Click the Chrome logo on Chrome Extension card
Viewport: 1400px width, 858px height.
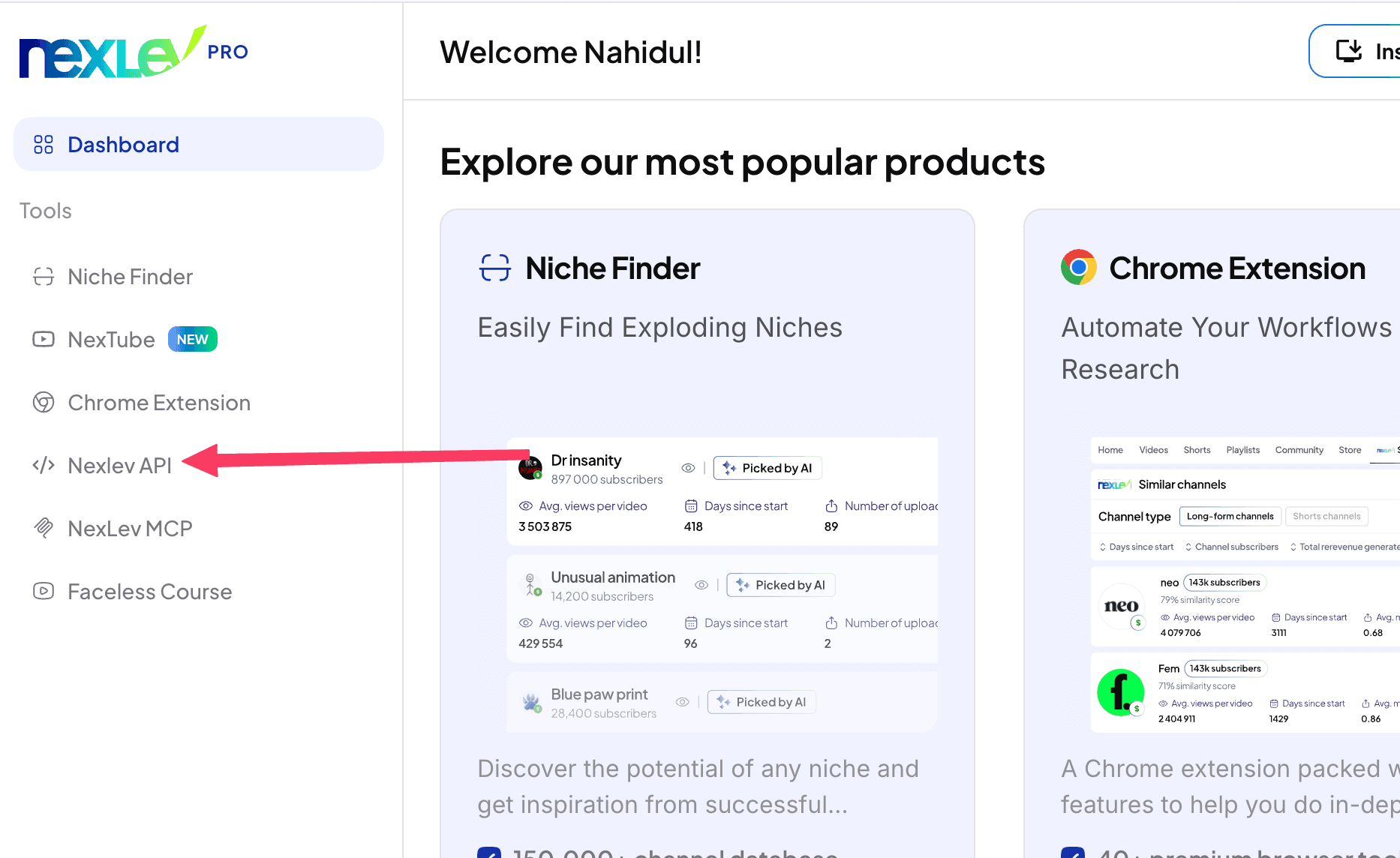[x=1079, y=267]
